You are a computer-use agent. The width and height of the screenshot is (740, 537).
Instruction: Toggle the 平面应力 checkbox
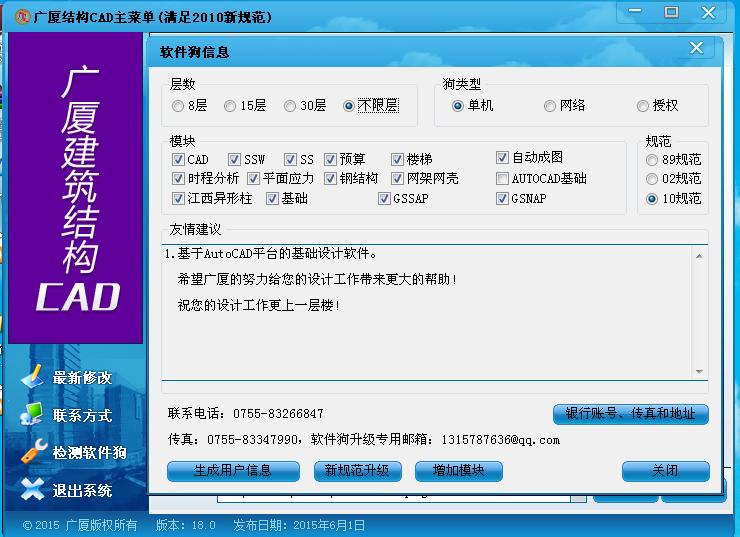253,178
